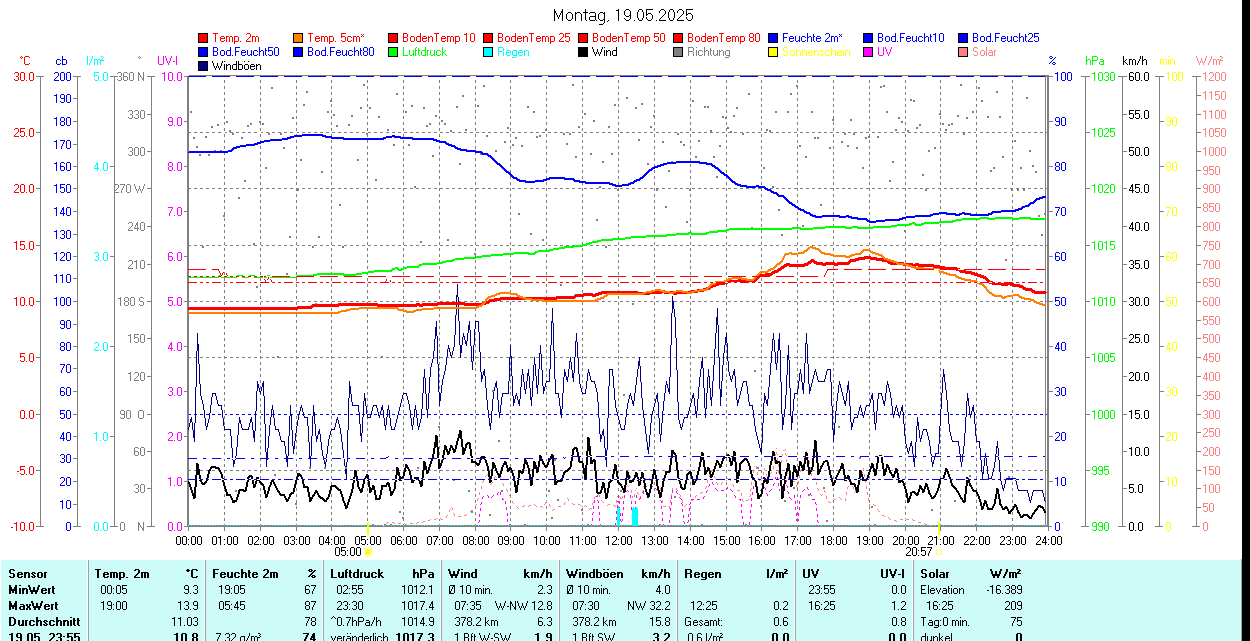Click the MaxWert row label

(33, 606)
